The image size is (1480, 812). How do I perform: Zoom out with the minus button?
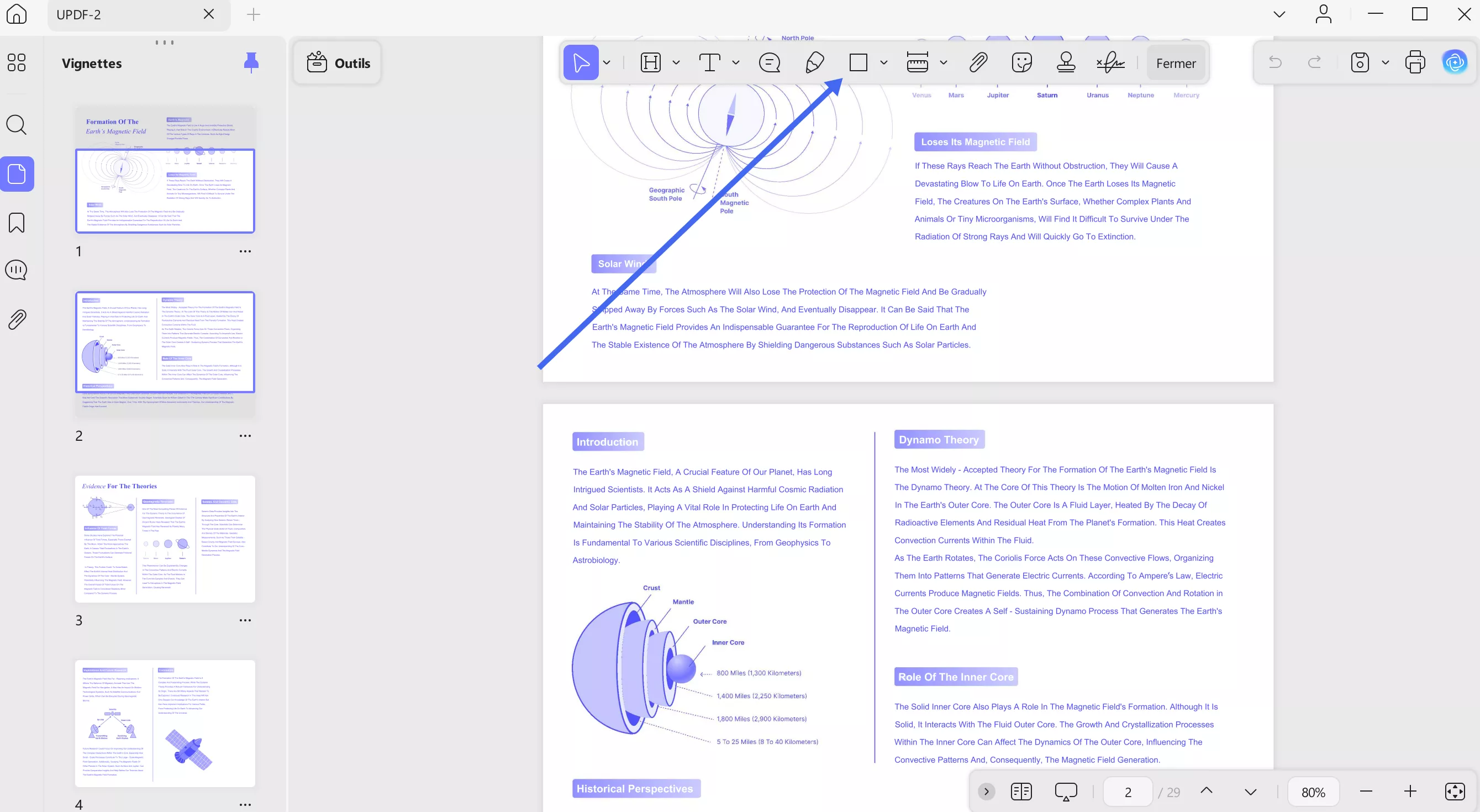tap(1366, 792)
